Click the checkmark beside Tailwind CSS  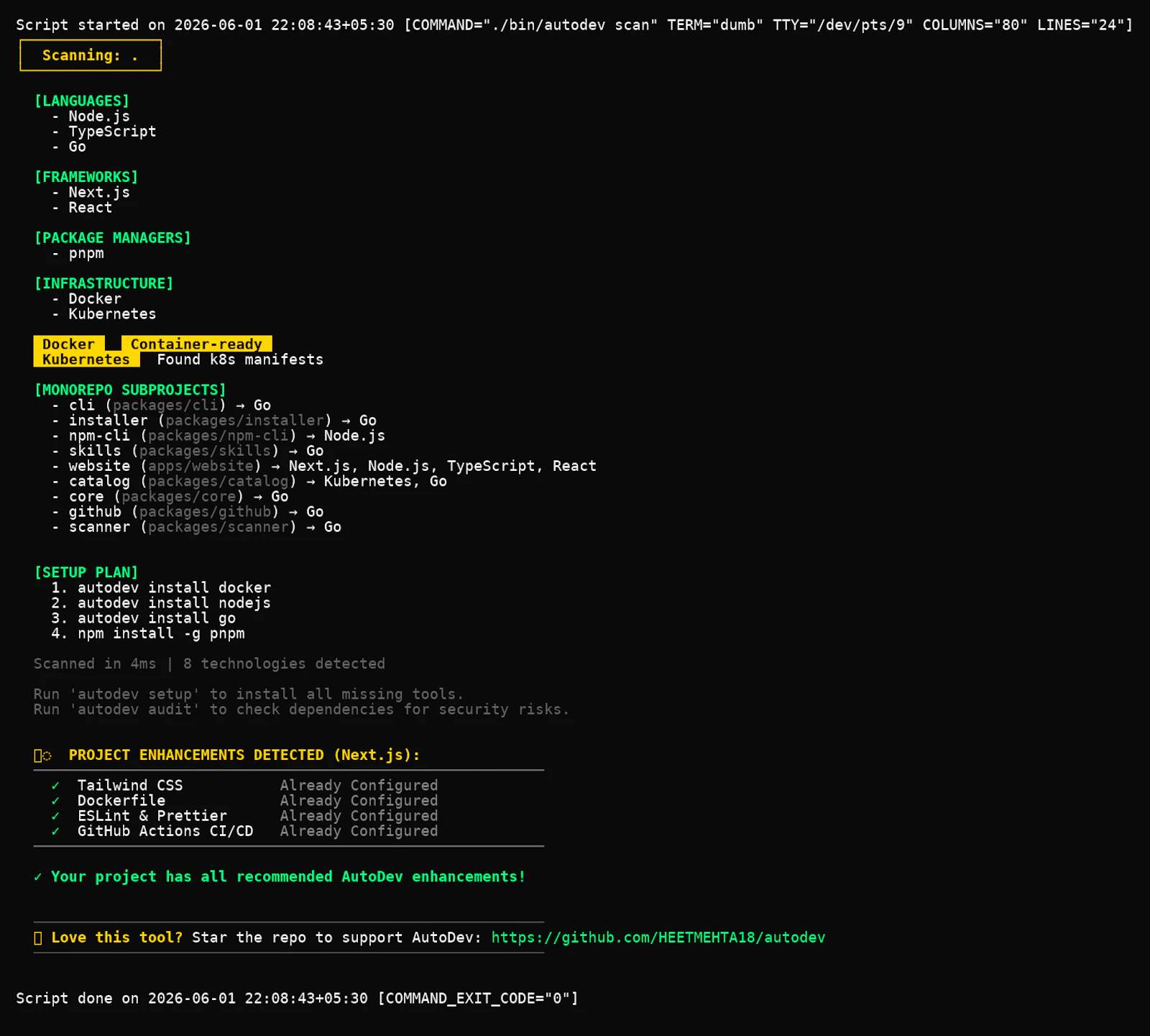click(55, 786)
